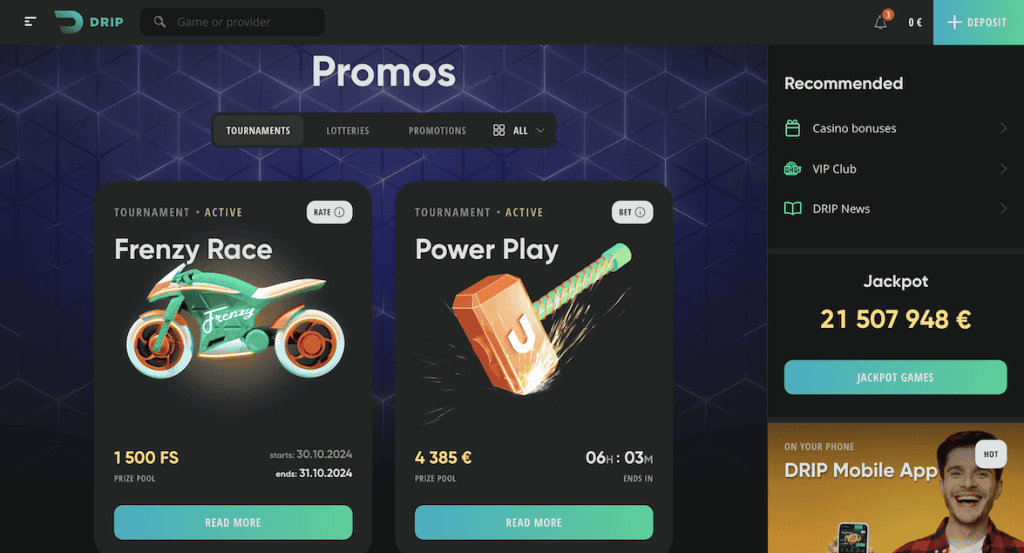Viewport: 1024px width, 553px height.
Task: Open the hamburger side menu
Action: pos(30,22)
